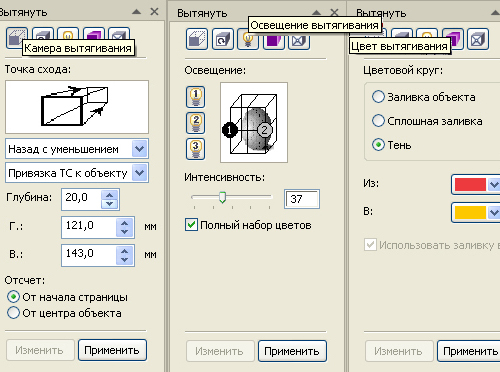Click Применить button in left camera panel

point(112,350)
